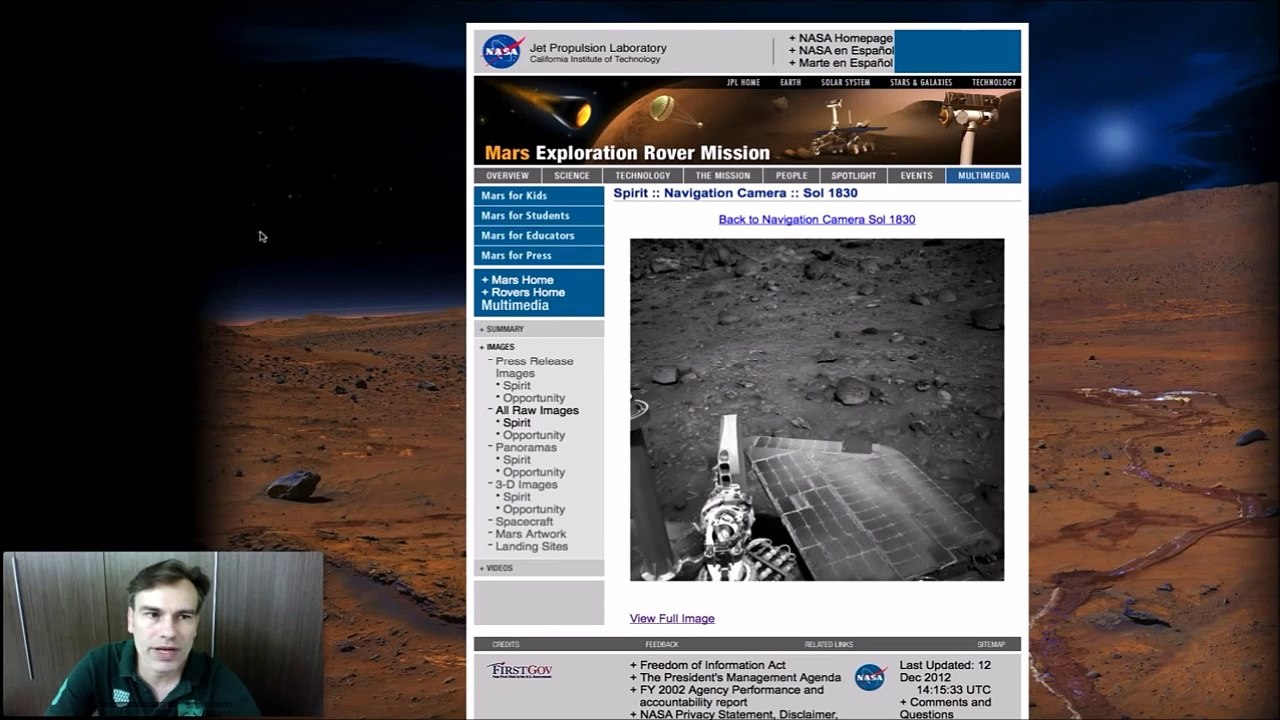The width and height of the screenshot is (1280, 720).
Task: Switch to the MULTIMEDIA tab
Action: 984,176
